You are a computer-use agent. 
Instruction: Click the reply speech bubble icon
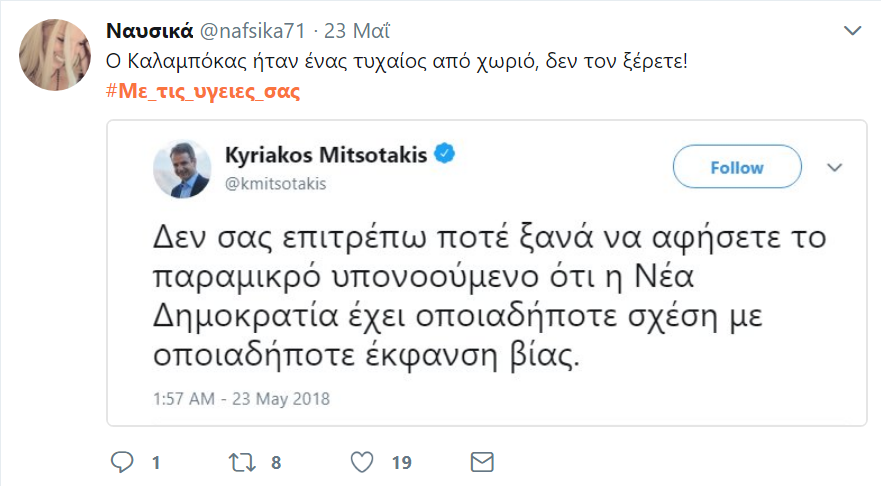[x=121, y=461]
